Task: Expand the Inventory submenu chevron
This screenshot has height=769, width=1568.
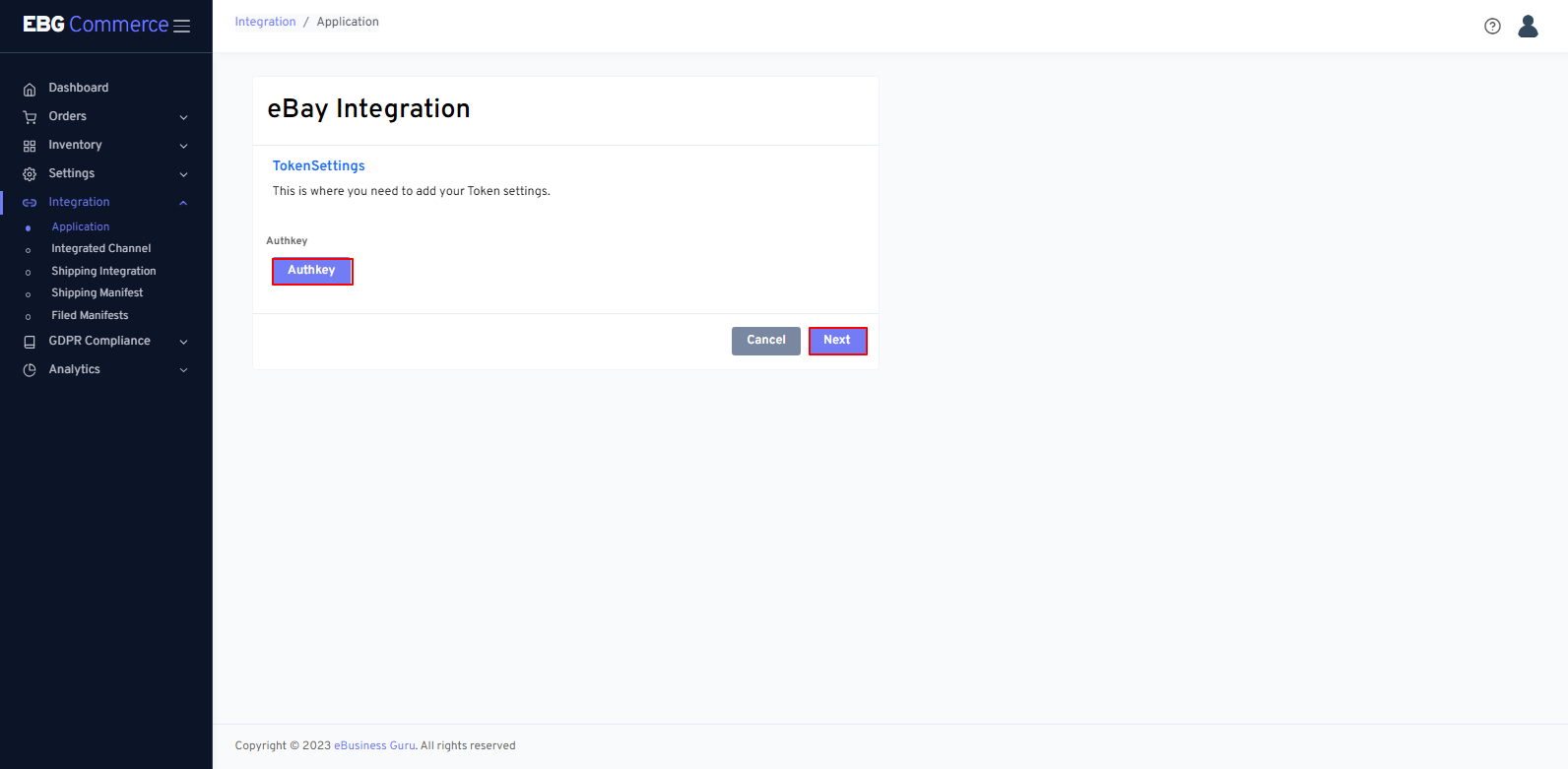Action: click(x=183, y=146)
